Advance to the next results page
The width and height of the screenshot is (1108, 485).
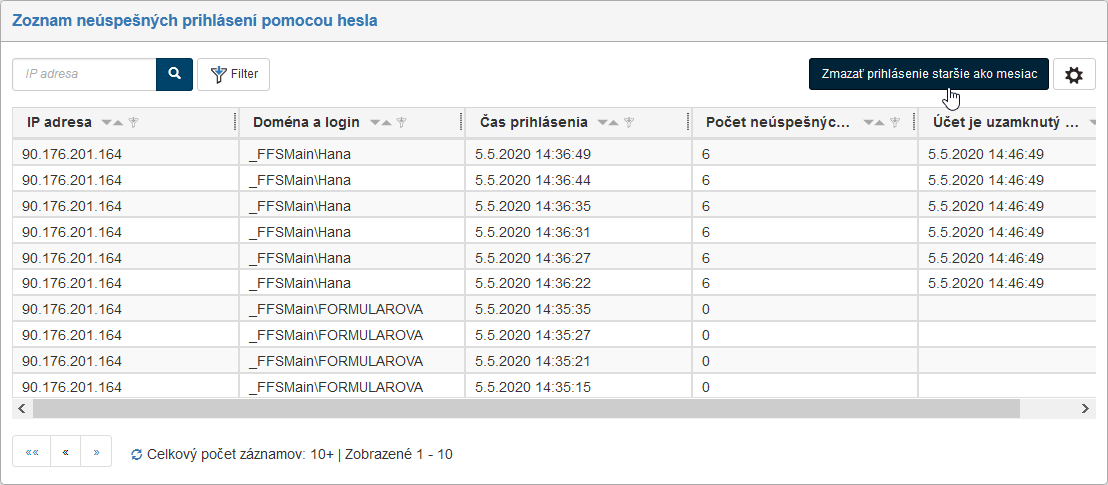96,452
